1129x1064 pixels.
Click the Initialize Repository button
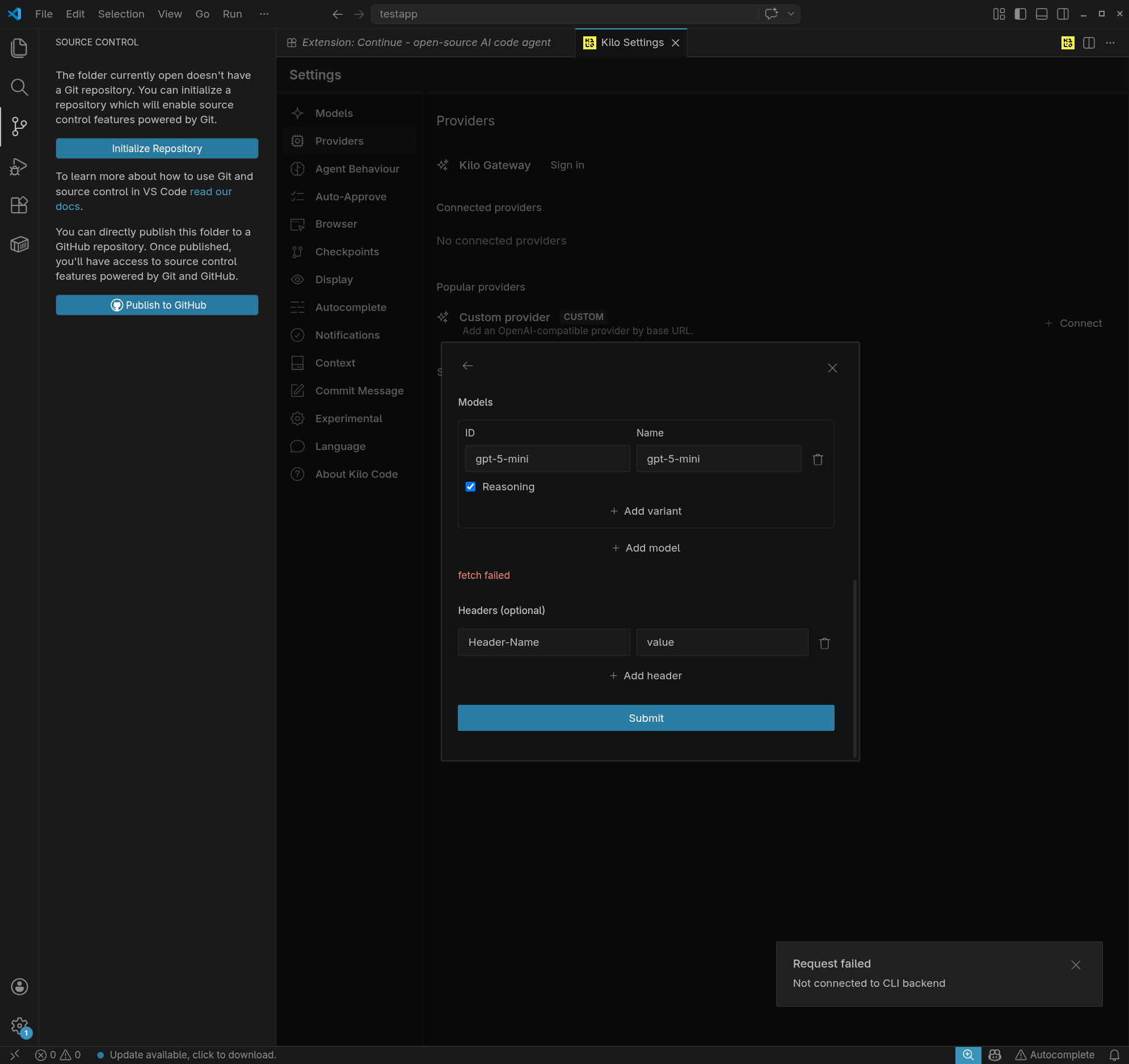point(157,148)
